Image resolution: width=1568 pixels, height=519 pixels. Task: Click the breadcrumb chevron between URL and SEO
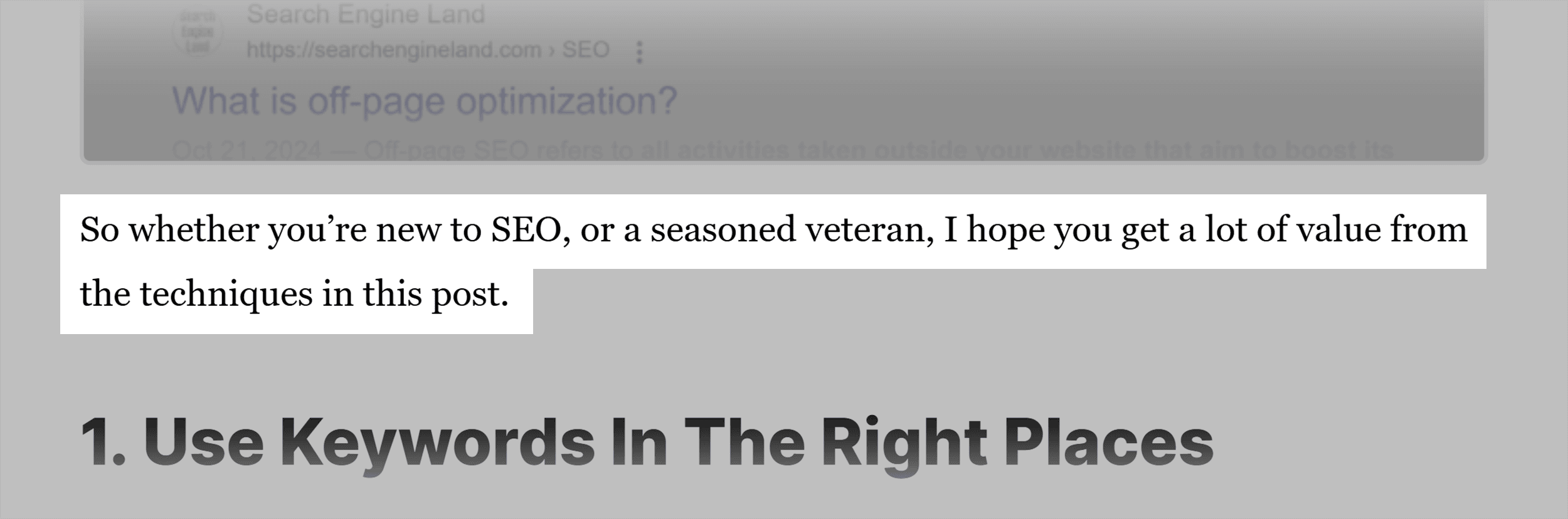coord(552,50)
